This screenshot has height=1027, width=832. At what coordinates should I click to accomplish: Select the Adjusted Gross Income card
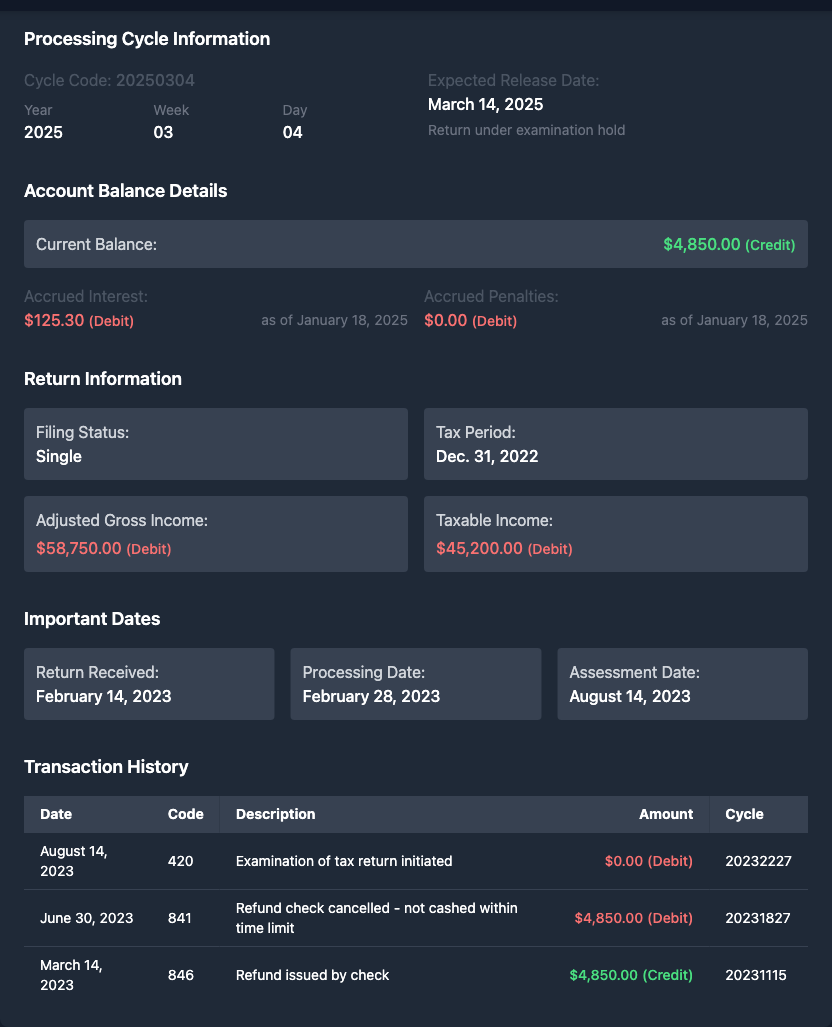[x=215, y=534]
